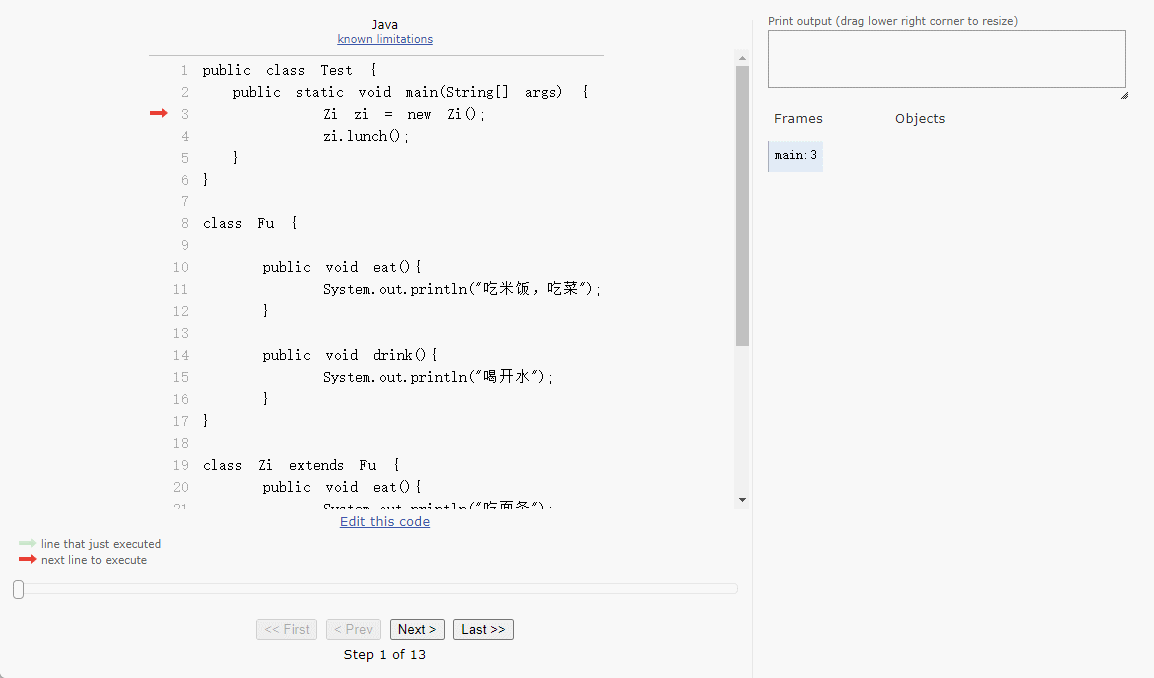Click the red arrow beside line 3
Viewport: 1154px width, 678px height.
pos(158,114)
